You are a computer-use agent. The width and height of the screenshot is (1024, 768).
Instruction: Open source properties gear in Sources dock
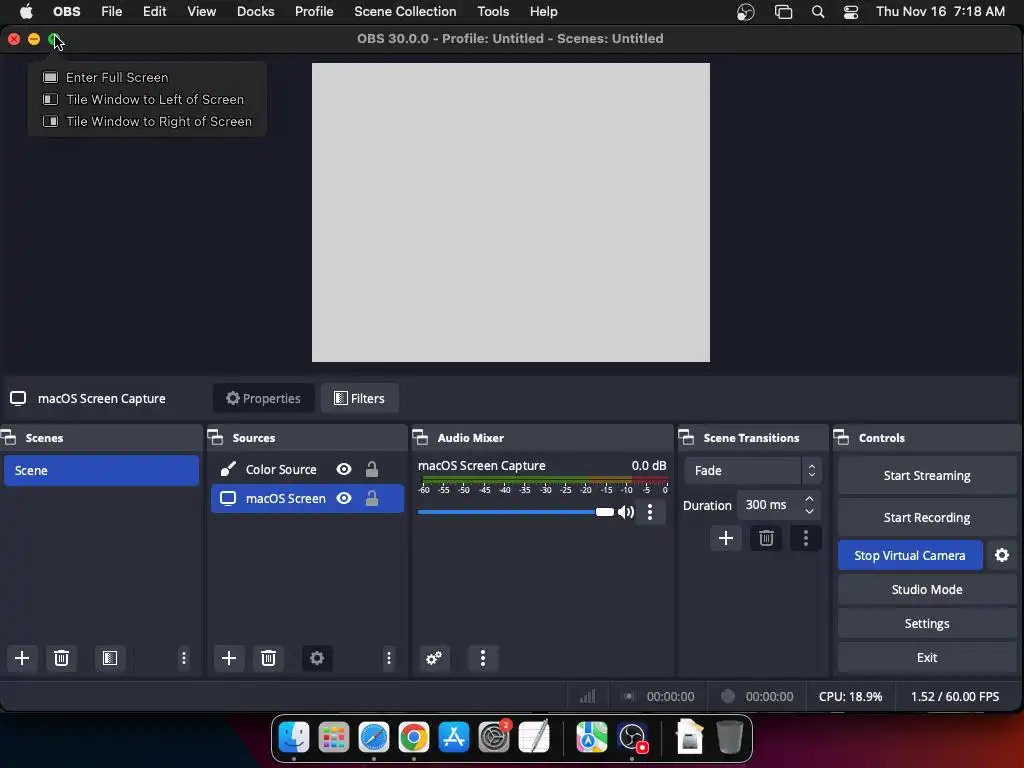point(317,658)
